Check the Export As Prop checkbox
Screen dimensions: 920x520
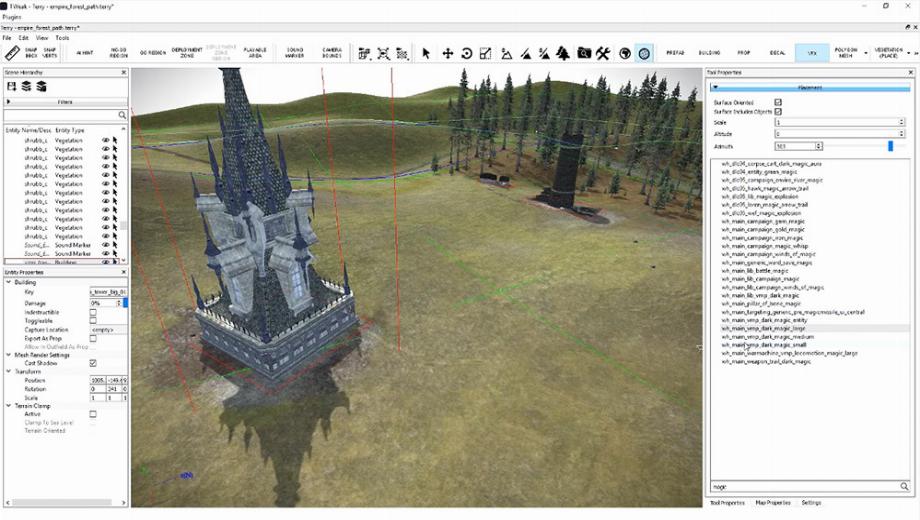coord(93,338)
